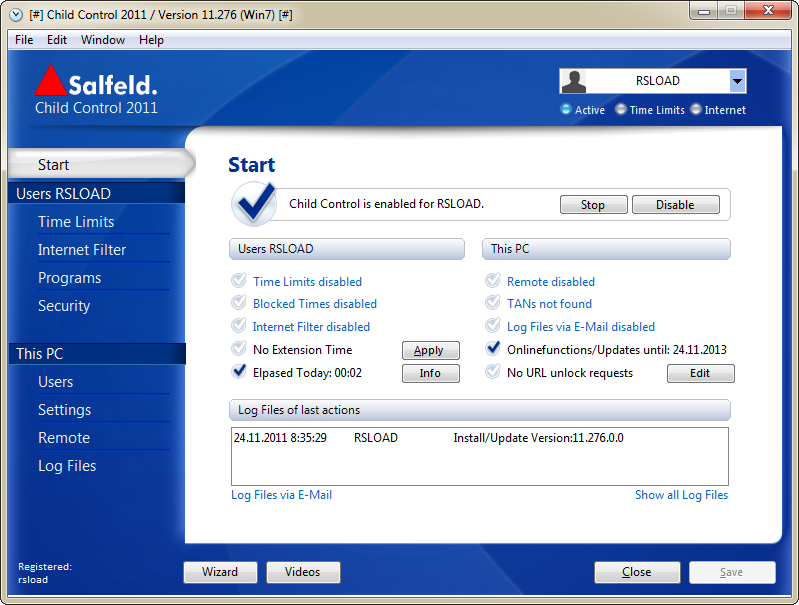
Task: Toggle the Internet status indicator
Action: coord(696,110)
